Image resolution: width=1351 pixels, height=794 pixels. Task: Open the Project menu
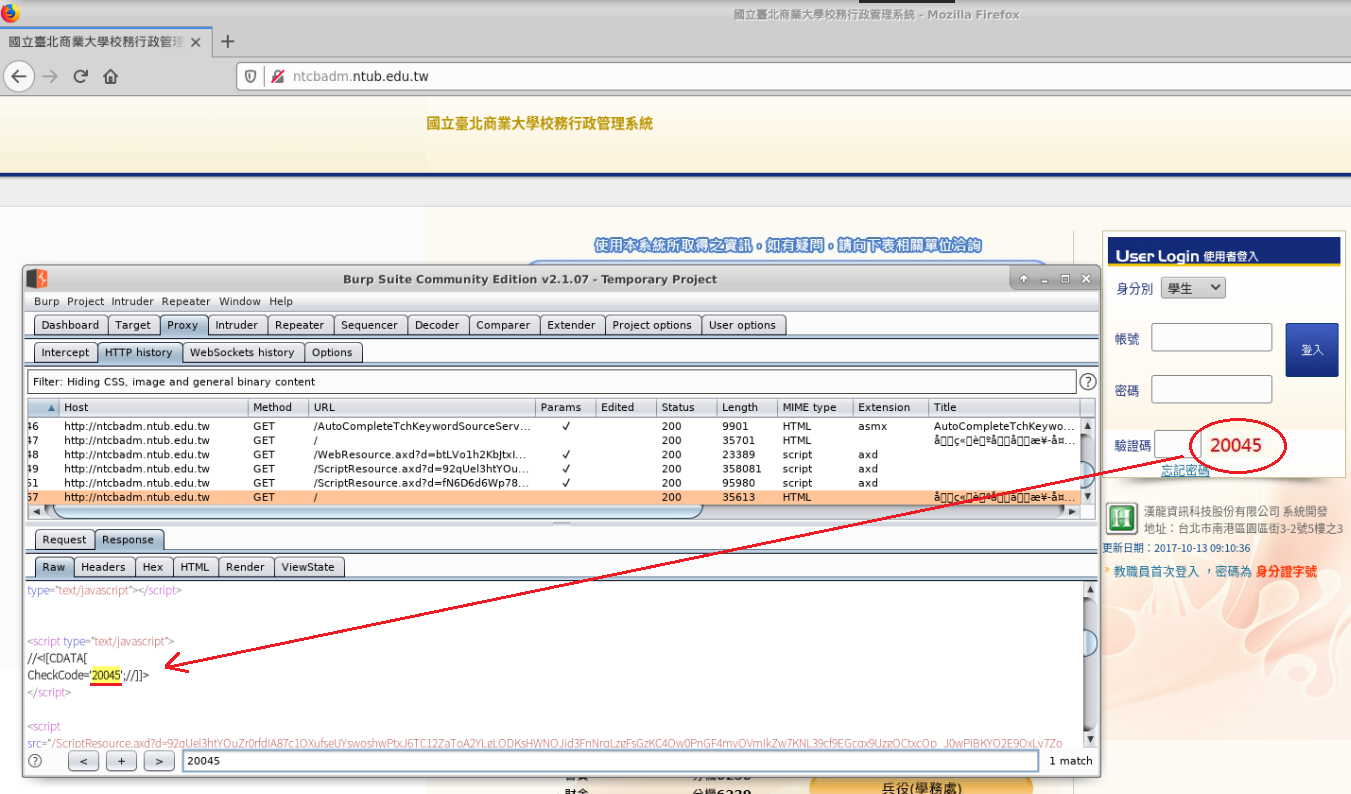click(85, 301)
